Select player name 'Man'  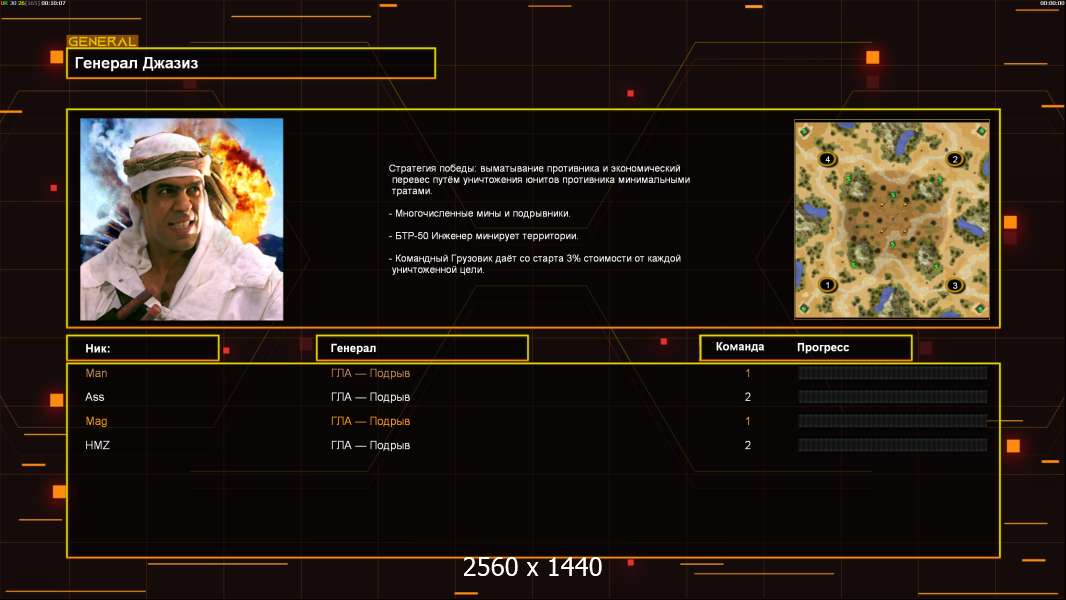tap(96, 373)
